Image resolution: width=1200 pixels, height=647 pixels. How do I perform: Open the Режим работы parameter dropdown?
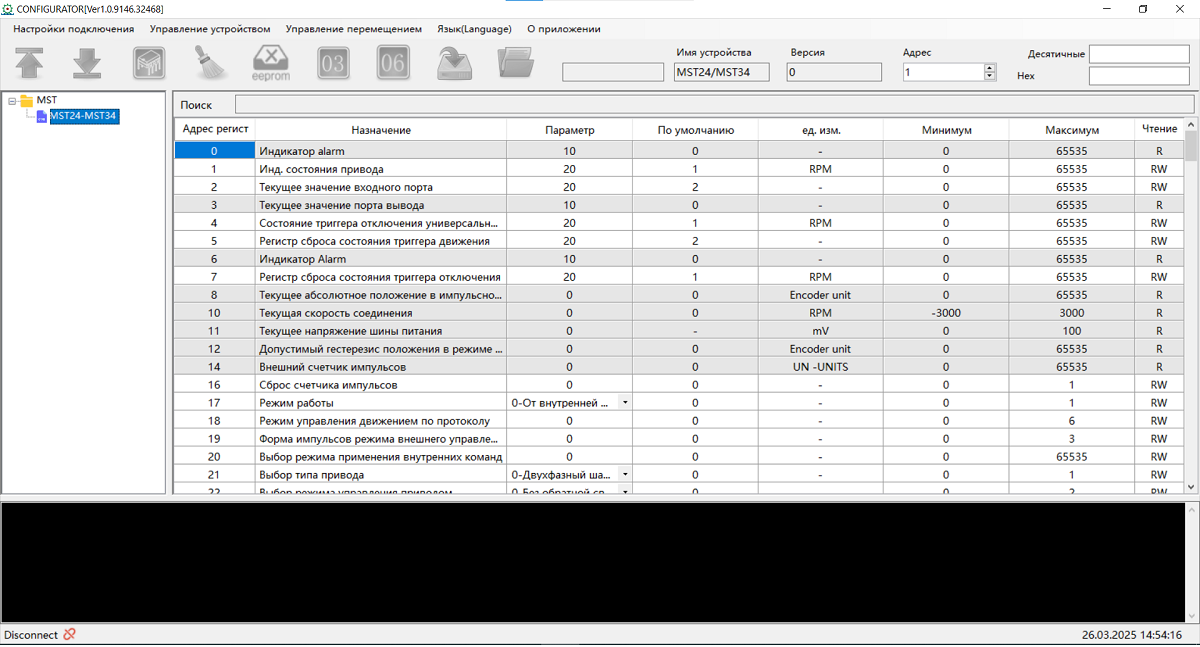(625, 403)
